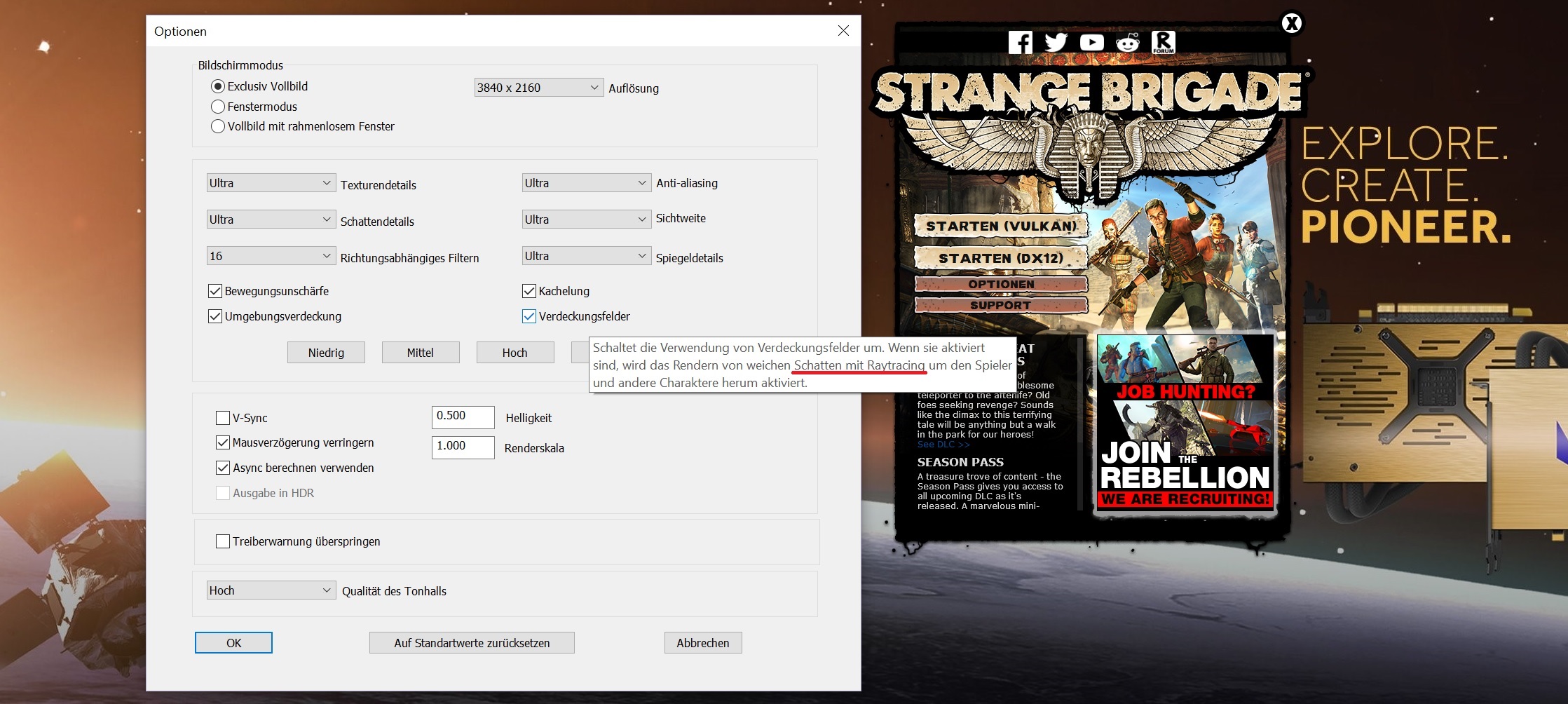Select Vollbild mit rahmenlosem Fenster option
Image resolution: width=1568 pixels, height=704 pixels.
click(x=218, y=126)
